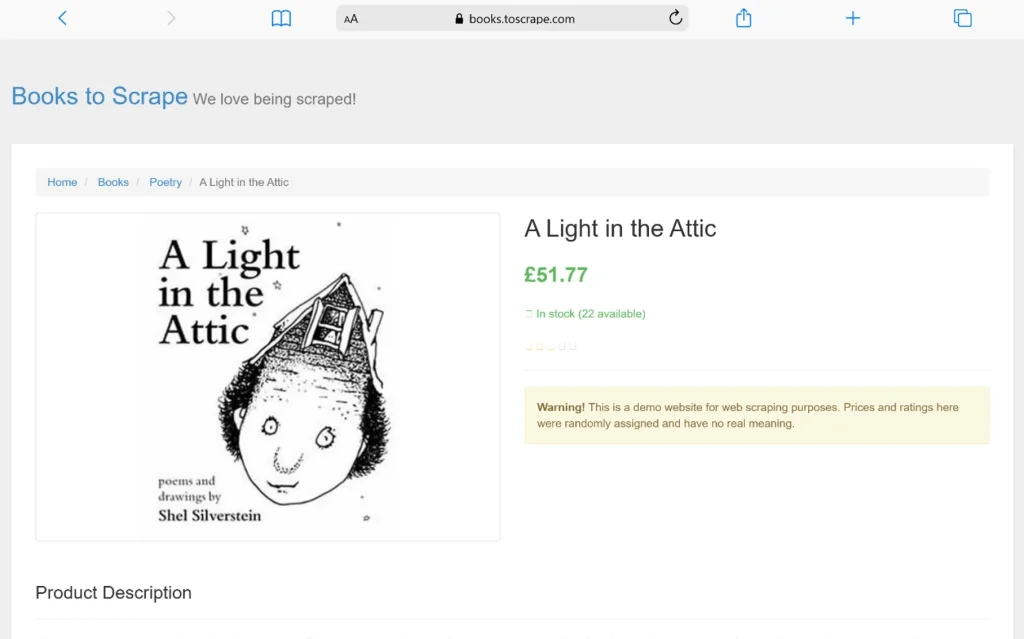Click the A Light in the Attic cover image
This screenshot has height=639, width=1024.
tap(268, 376)
